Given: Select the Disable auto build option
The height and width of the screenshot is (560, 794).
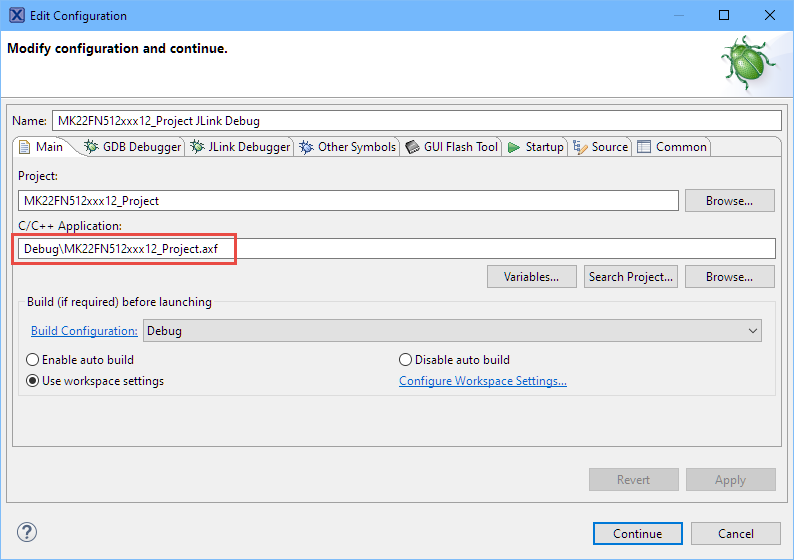Looking at the screenshot, I should [x=406, y=360].
